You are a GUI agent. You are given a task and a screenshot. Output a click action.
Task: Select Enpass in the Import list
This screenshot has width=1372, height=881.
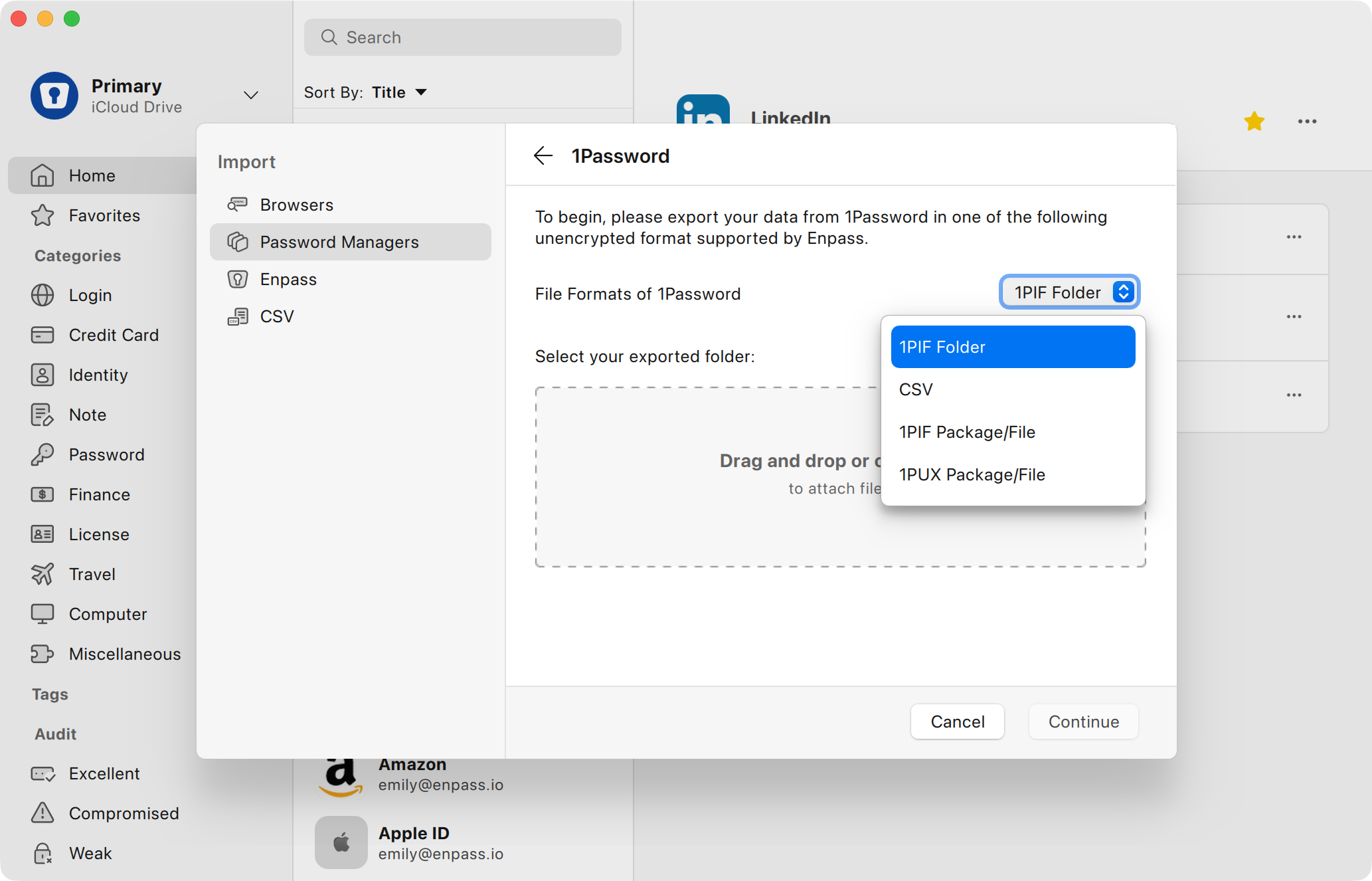click(x=351, y=279)
